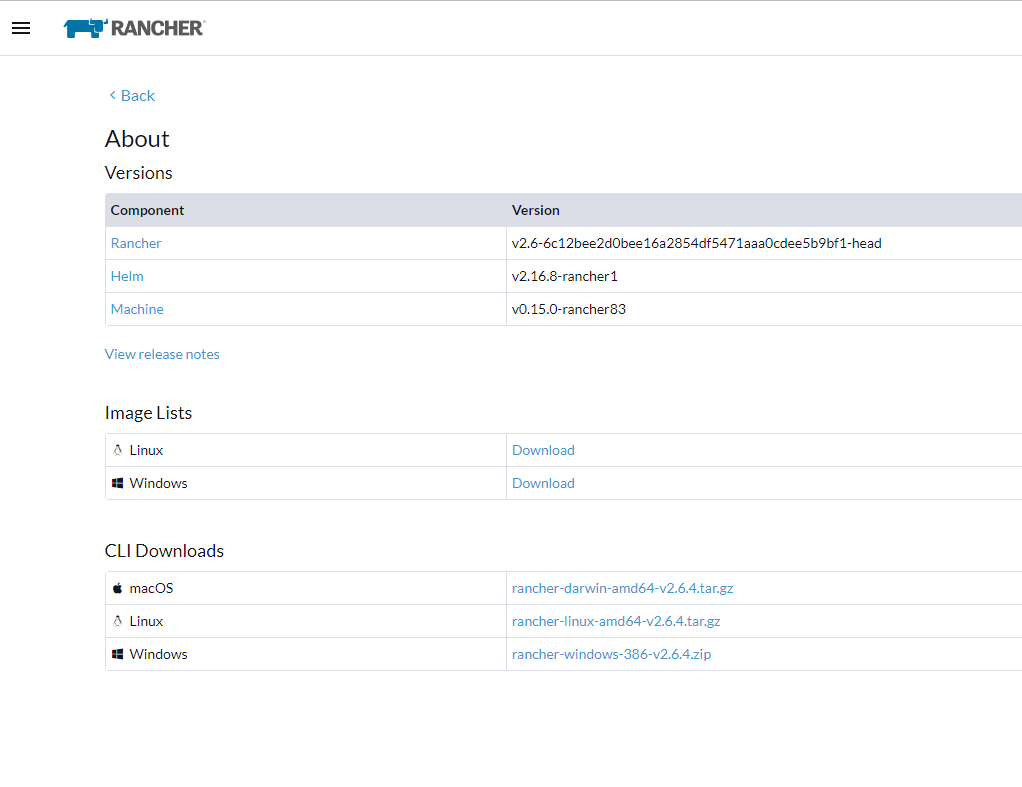Open the Rancher component link
The height and width of the screenshot is (787, 1022).
click(x=136, y=243)
